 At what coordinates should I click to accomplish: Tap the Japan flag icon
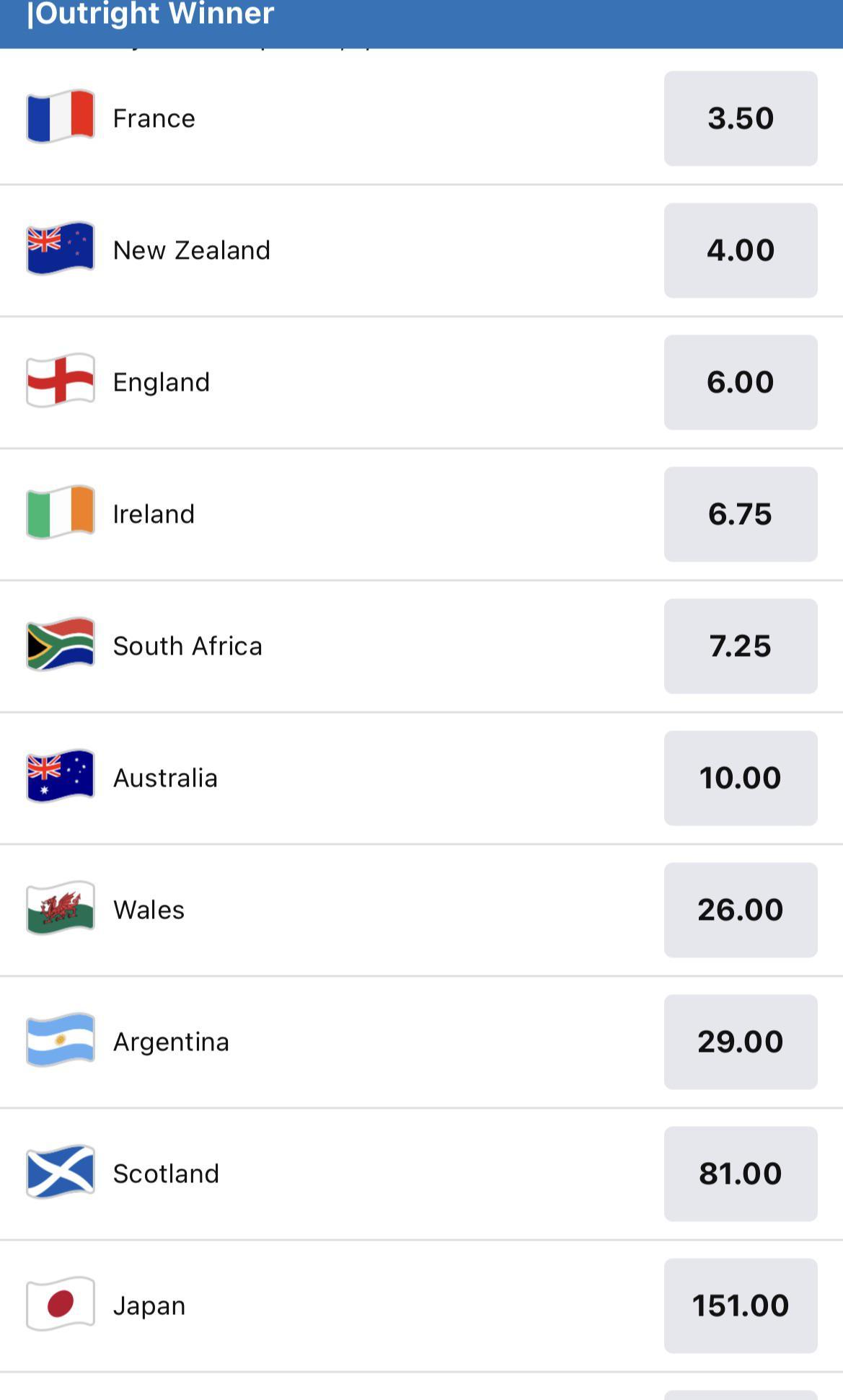(x=61, y=1304)
